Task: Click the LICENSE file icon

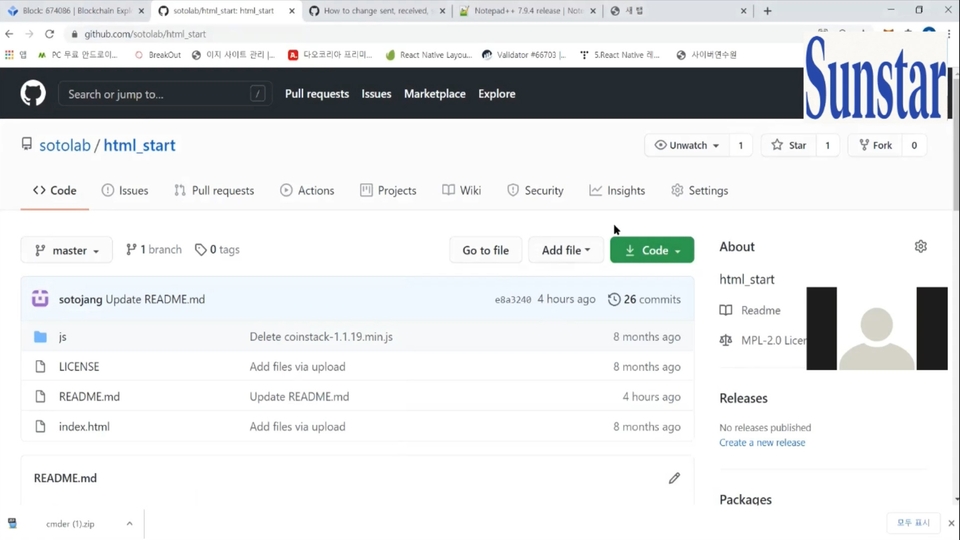Action: (40, 367)
